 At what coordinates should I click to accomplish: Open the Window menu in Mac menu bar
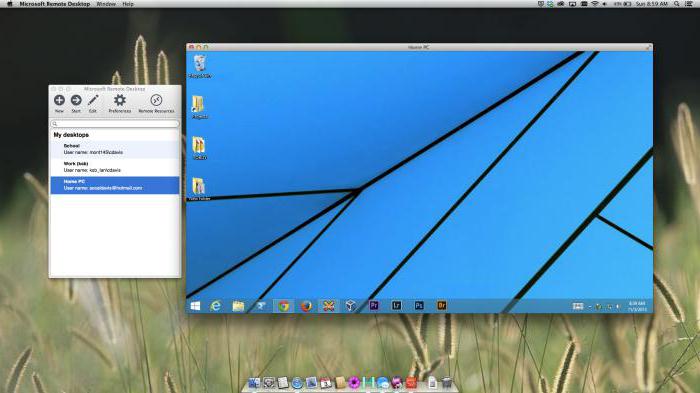click(106, 4)
